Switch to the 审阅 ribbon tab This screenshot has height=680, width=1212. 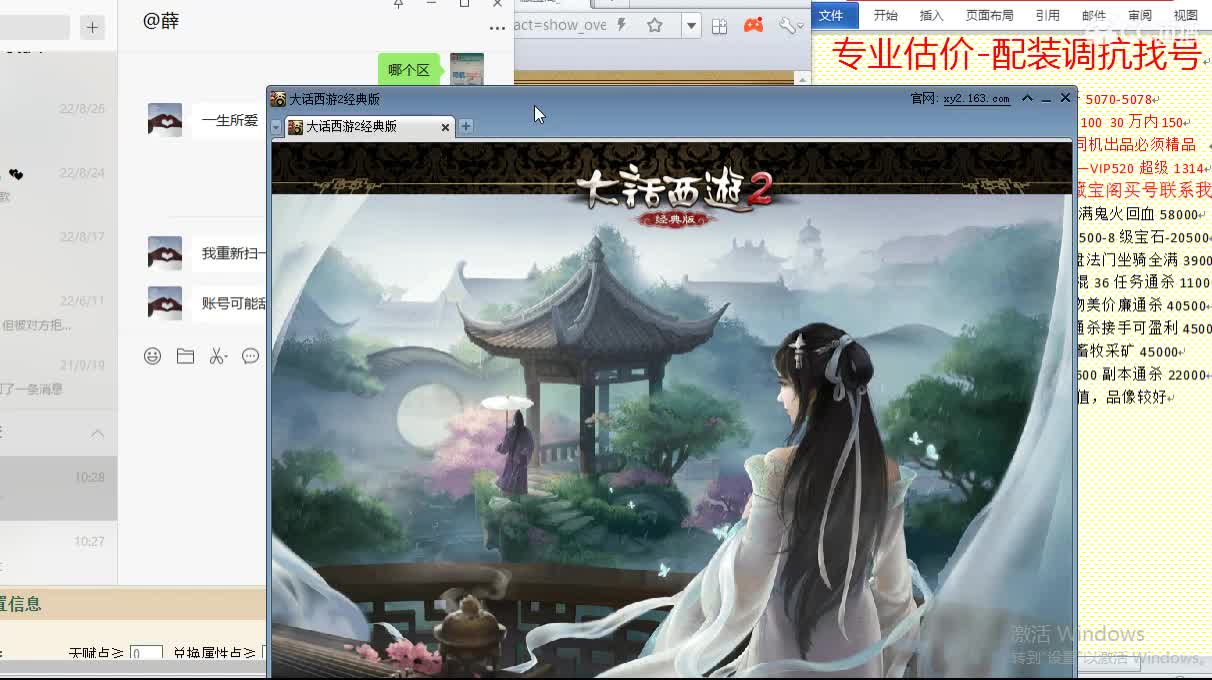coord(1139,15)
